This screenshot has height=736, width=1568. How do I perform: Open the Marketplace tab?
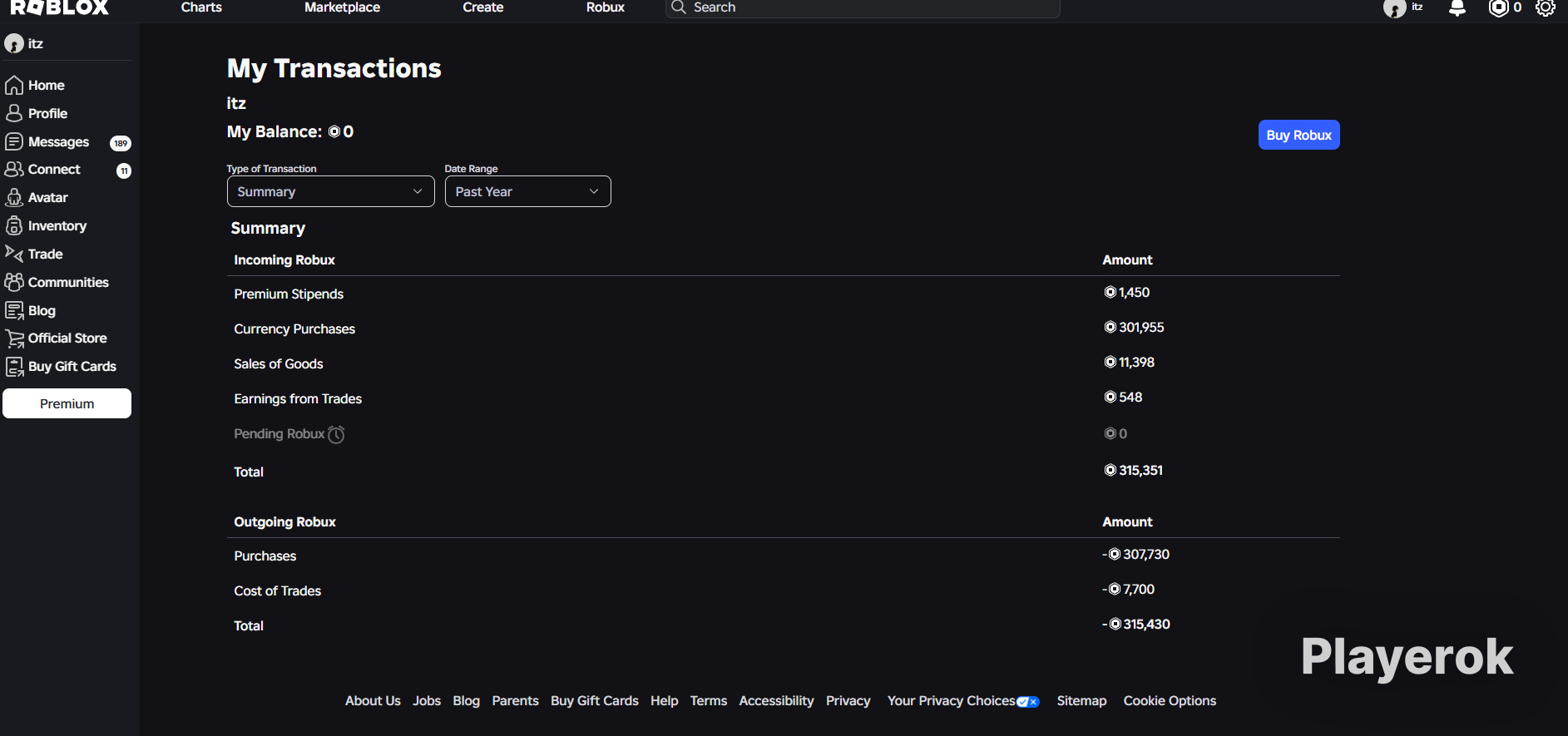pos(342,7)
